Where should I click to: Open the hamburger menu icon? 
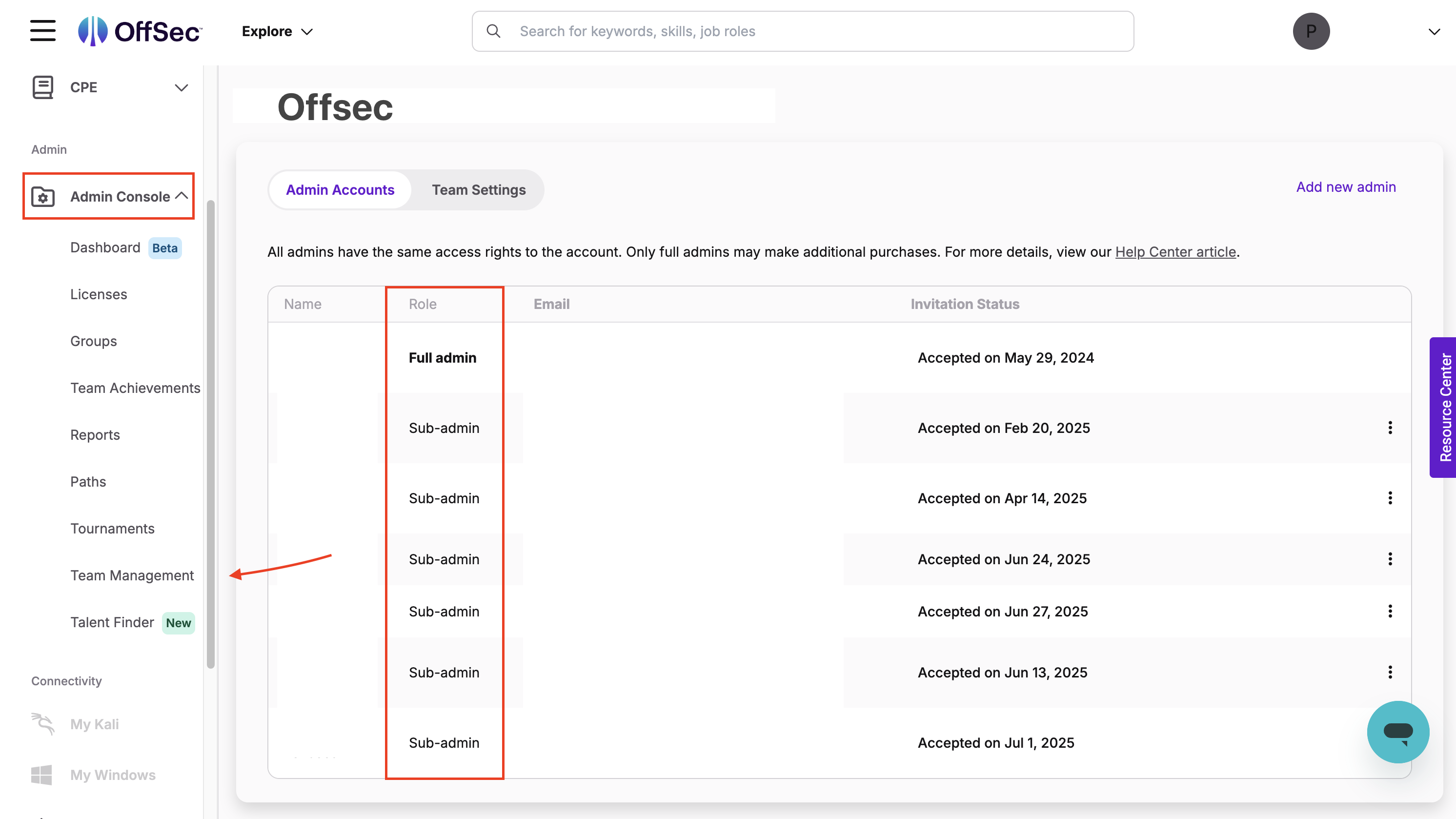[43, 31]
